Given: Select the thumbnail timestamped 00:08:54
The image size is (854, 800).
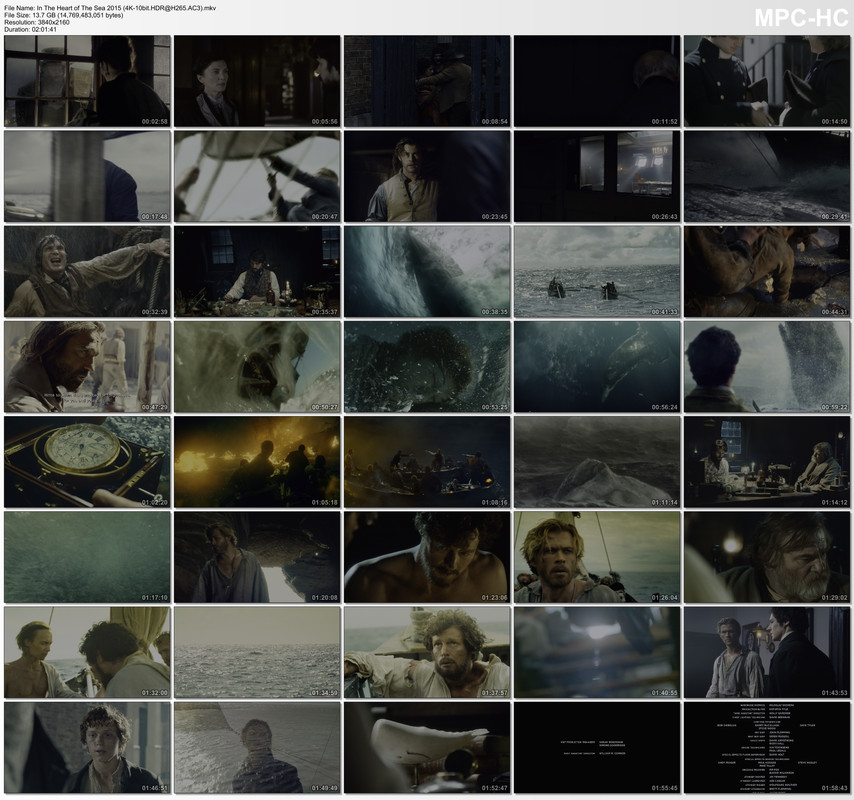Looking at the screenshot, I should click(x=427, y=81).
